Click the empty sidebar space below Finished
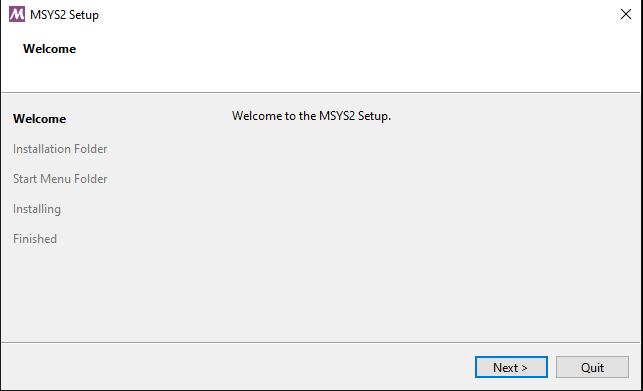 click(62, 293)
